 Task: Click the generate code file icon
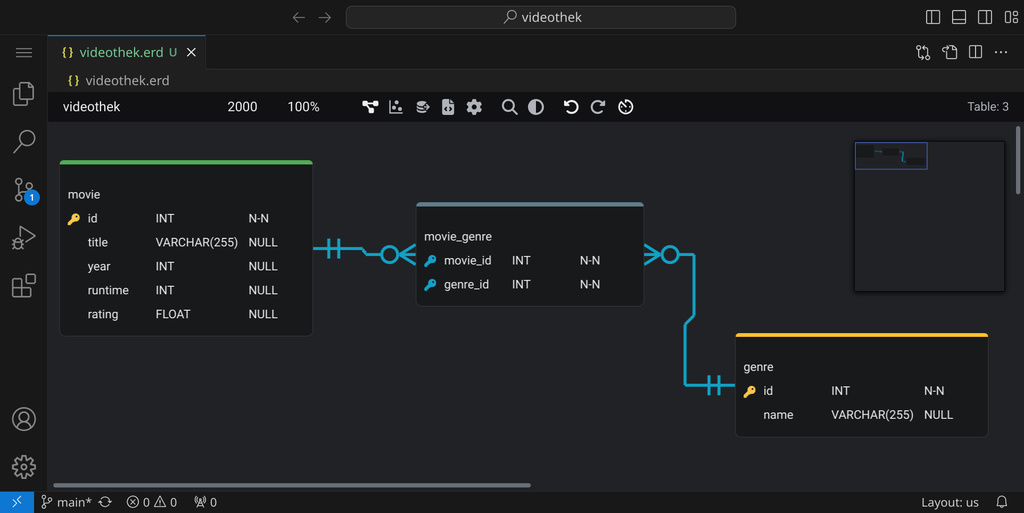pos(448,107)
